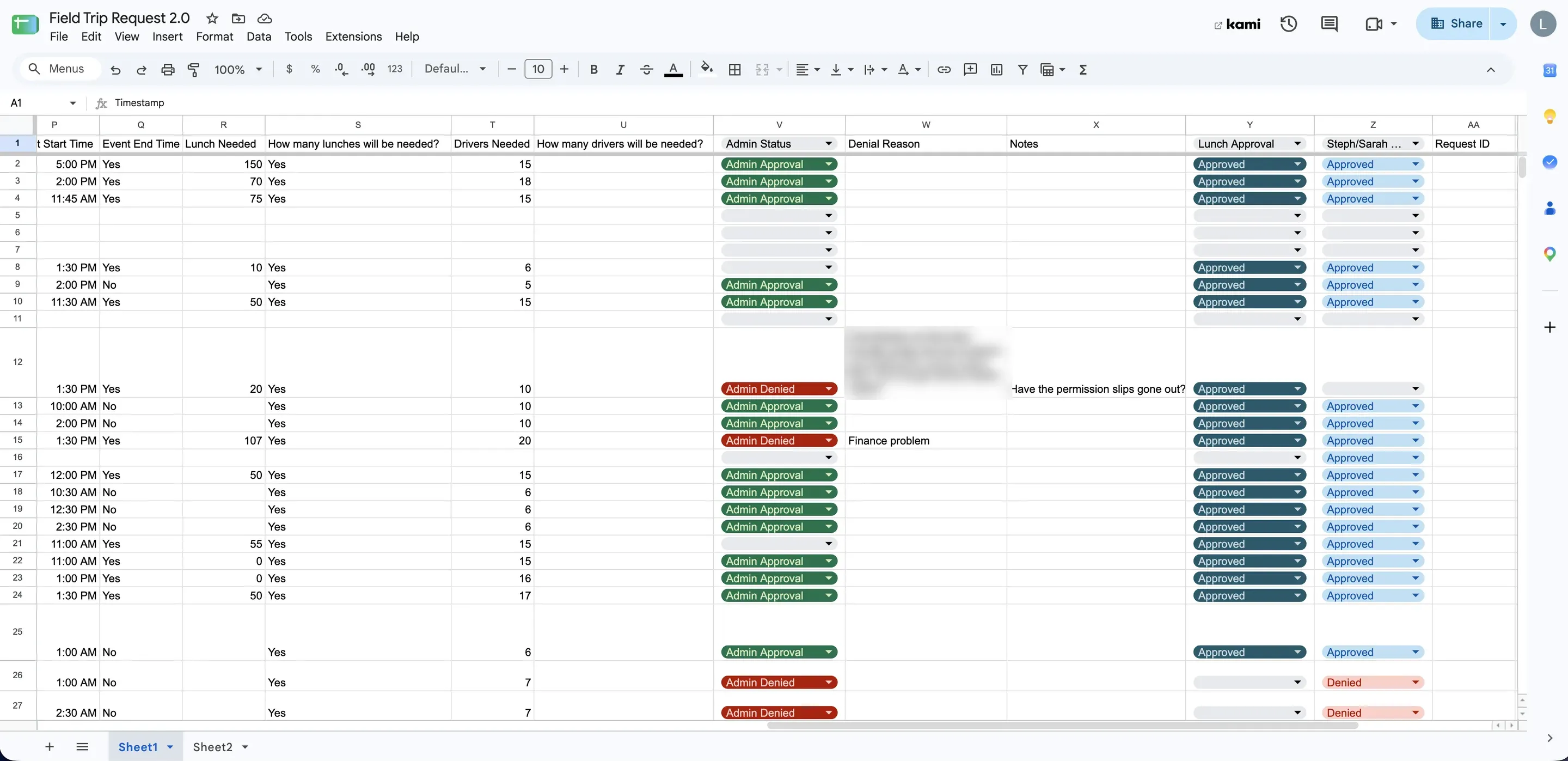Click the redo arrow icon
The height and width of the screenshot is (761, 1568).
(141, 69)
